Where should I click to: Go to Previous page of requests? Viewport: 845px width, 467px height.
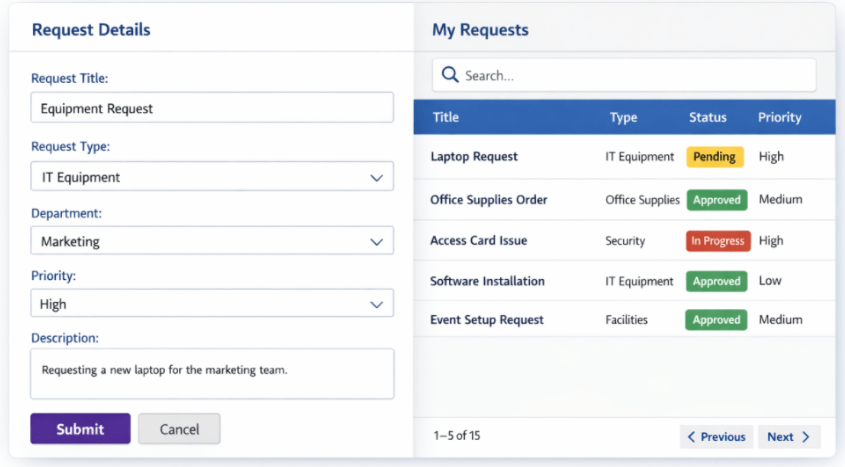716,437
